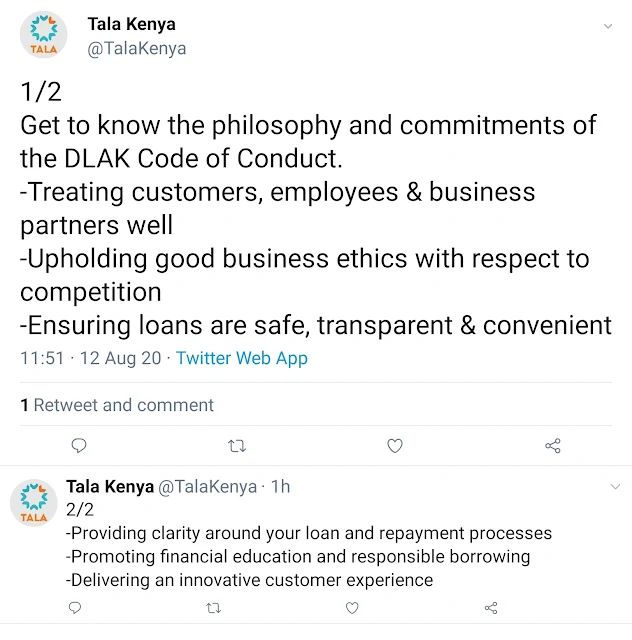The image size is (632, 640).
Task: Reply to the 2/2 tweet
Action: point(75,608)
